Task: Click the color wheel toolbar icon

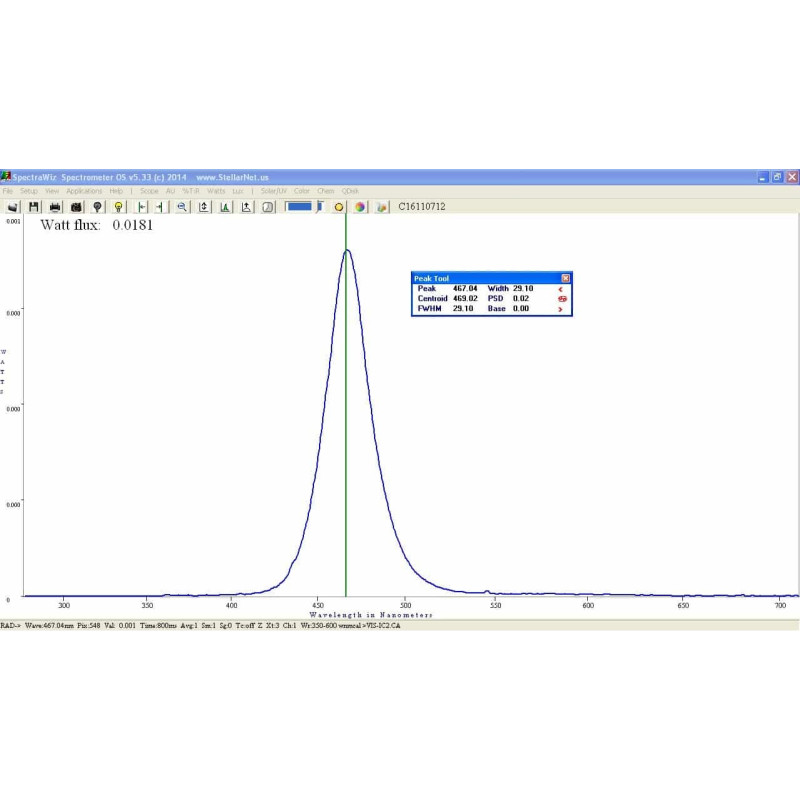Action: tap(360, 207)
